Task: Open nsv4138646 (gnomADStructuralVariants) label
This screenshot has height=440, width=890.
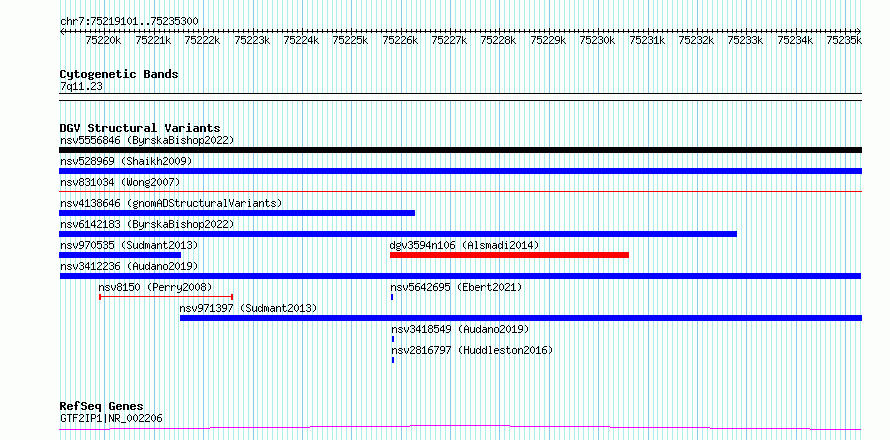Action: click(171, 203)
